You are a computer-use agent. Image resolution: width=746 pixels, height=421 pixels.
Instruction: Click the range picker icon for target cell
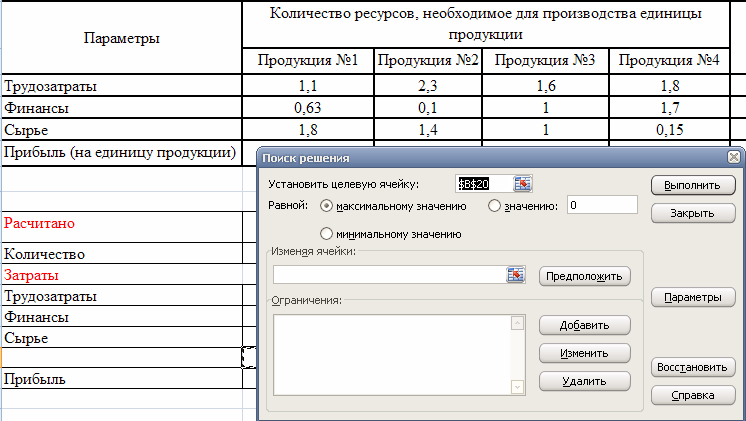[x=522, y=184]
